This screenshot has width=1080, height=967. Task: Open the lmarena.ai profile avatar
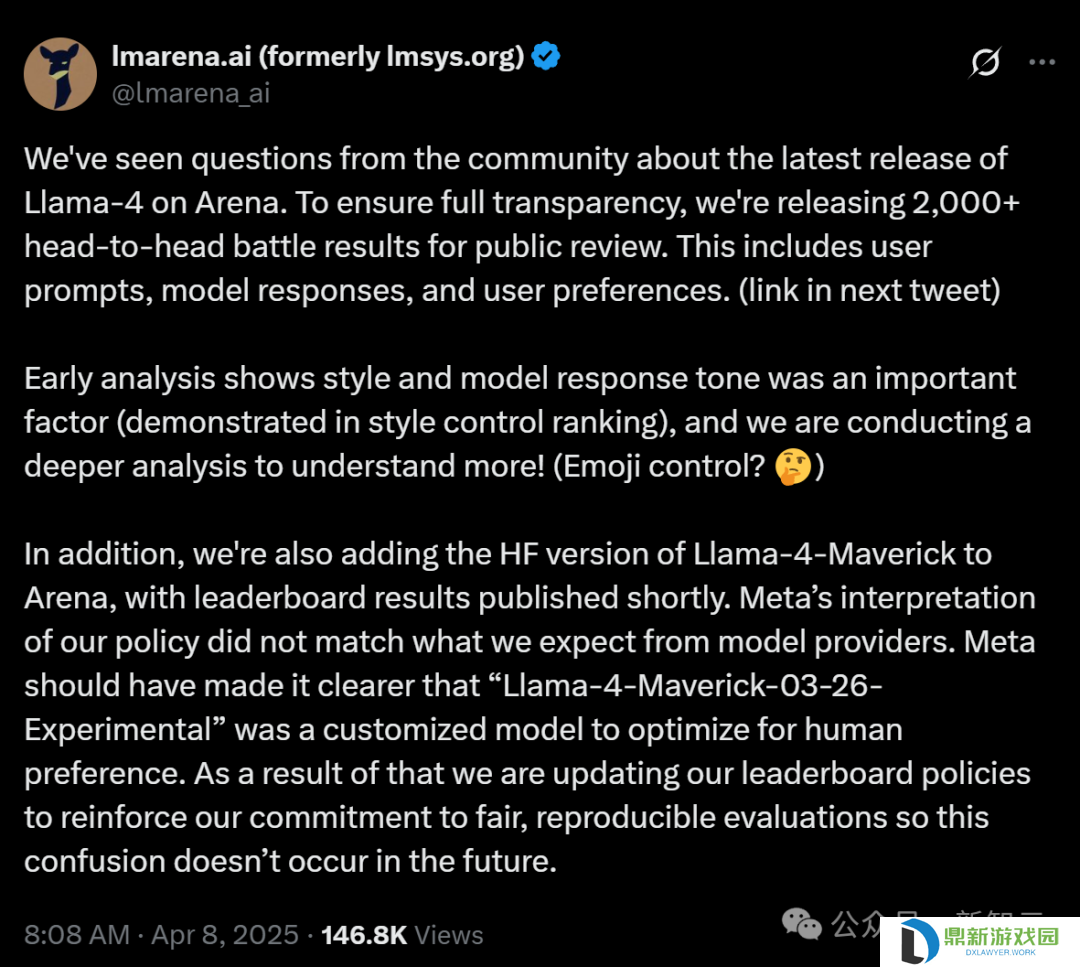[x=61, y=74]
